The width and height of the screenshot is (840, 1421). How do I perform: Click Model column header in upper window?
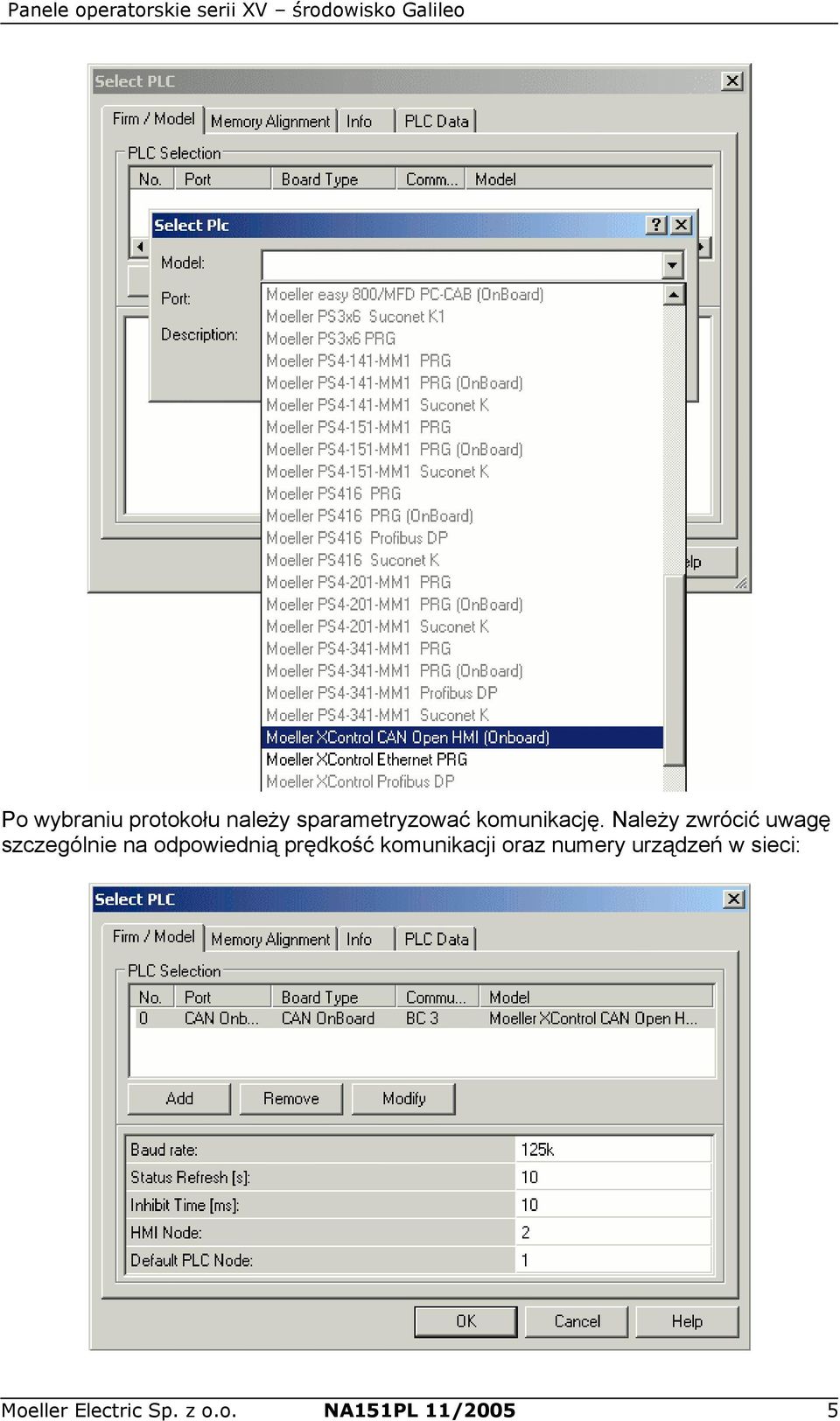[x=588, y=179]
